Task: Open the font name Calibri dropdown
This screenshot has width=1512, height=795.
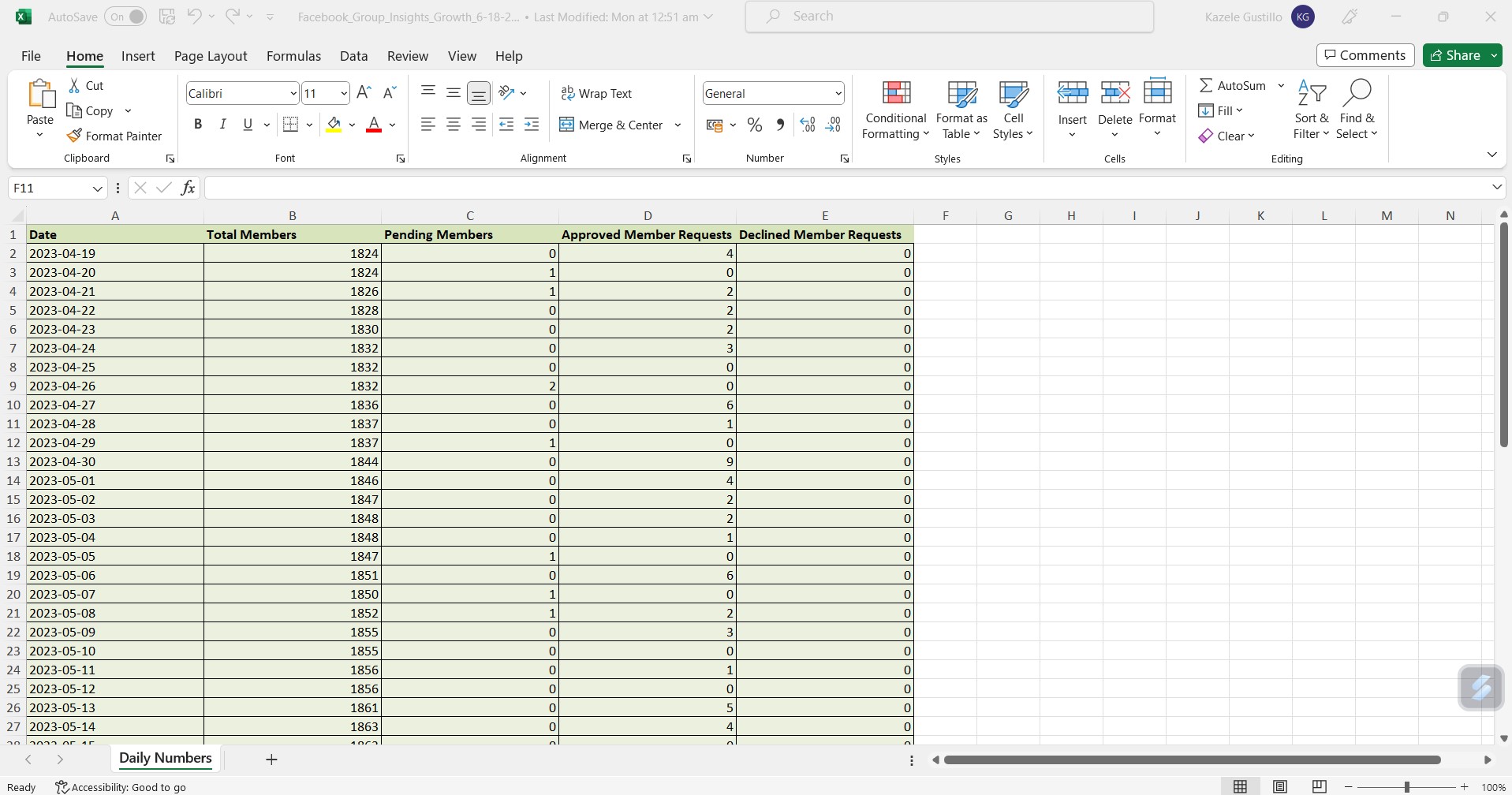Action: (x=293, y=93)
